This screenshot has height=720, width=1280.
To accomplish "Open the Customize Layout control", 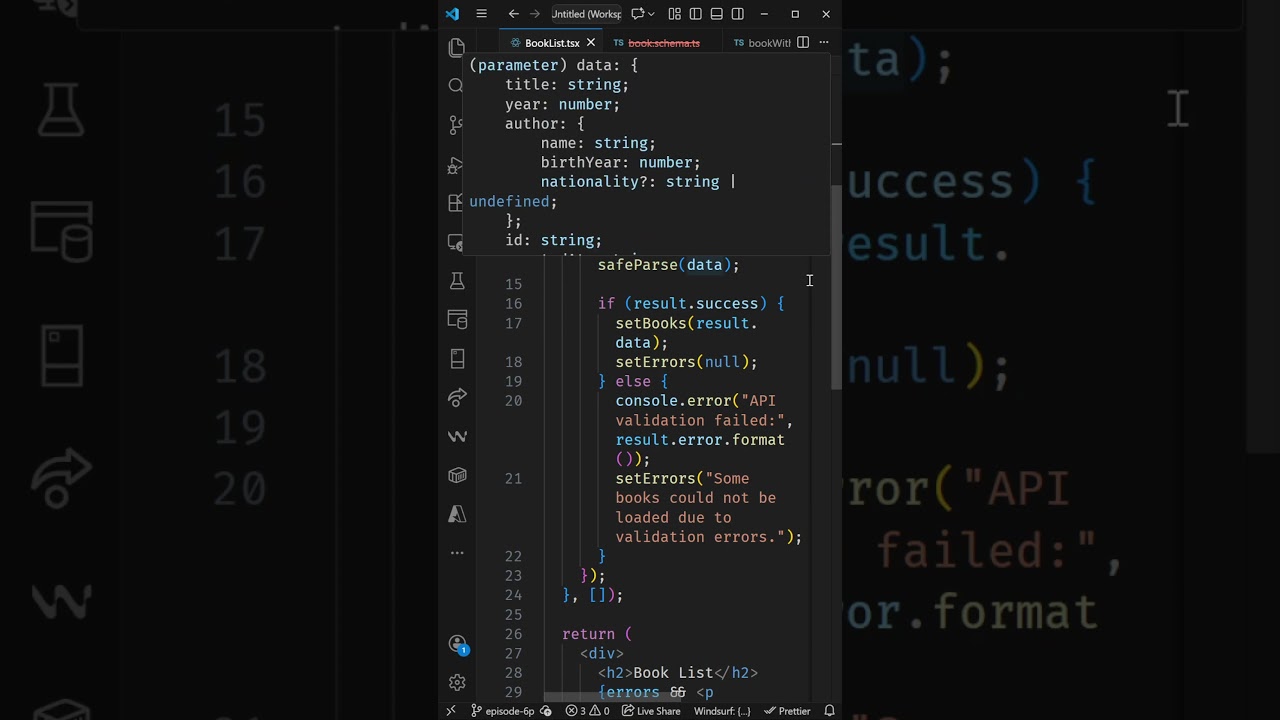I will pyautogui.click(x=674, y=14).
